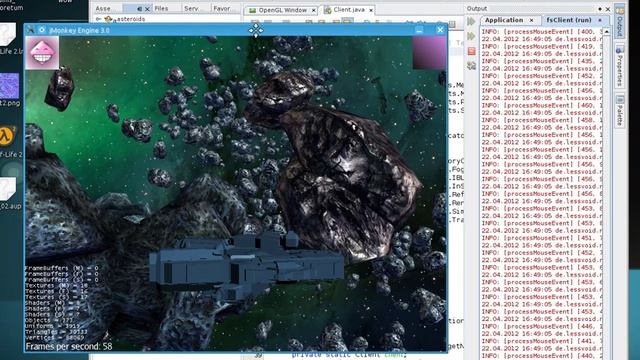Close the jMonkey Engine 3.0 window
640x360 pixels.
[x=440, y=30]
